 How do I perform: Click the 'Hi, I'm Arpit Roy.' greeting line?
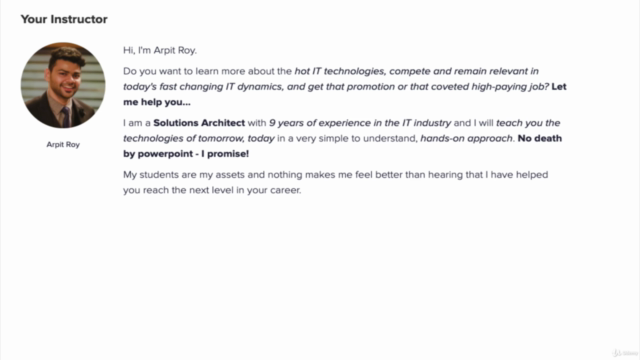tap(160, 50)
